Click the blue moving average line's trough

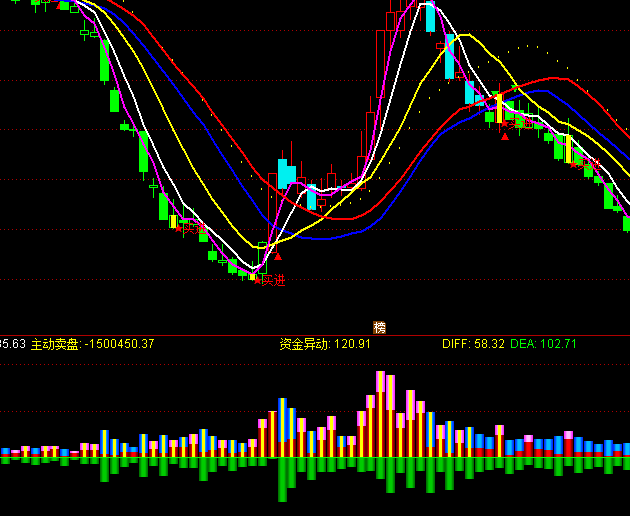coord(338,239)
